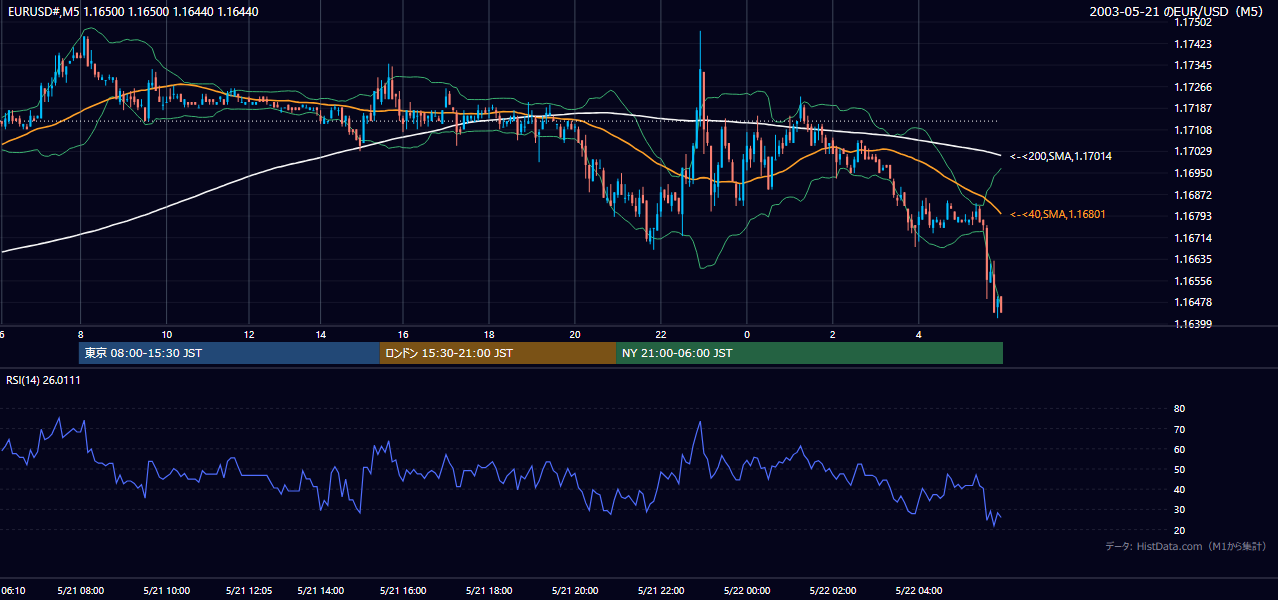This screenshot has height=600, width=1278.
Task: Click the 5/21 18:00 time axis label
Action: (x=489, y=591)
